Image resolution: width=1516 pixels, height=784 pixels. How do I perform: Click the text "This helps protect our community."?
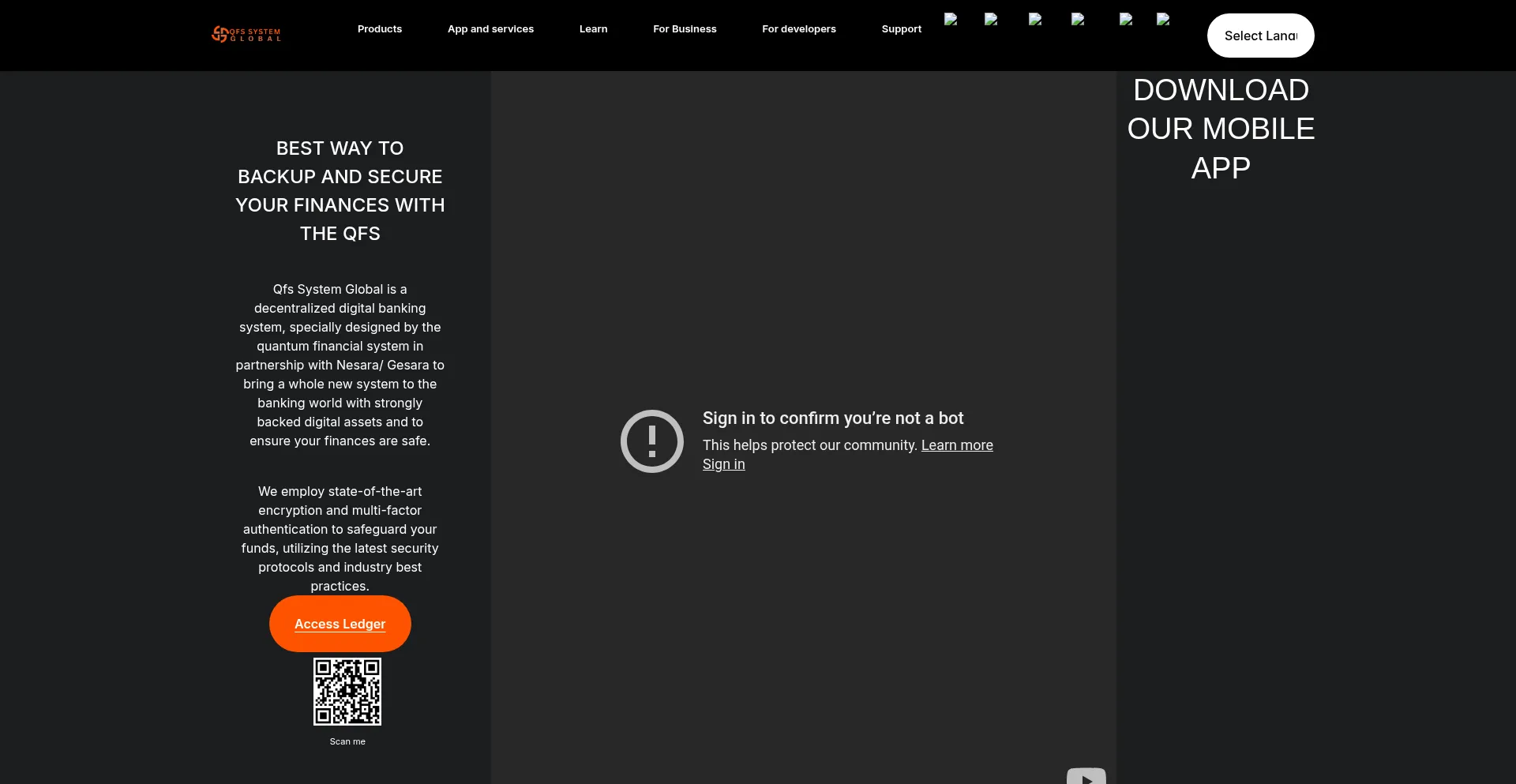810,445
